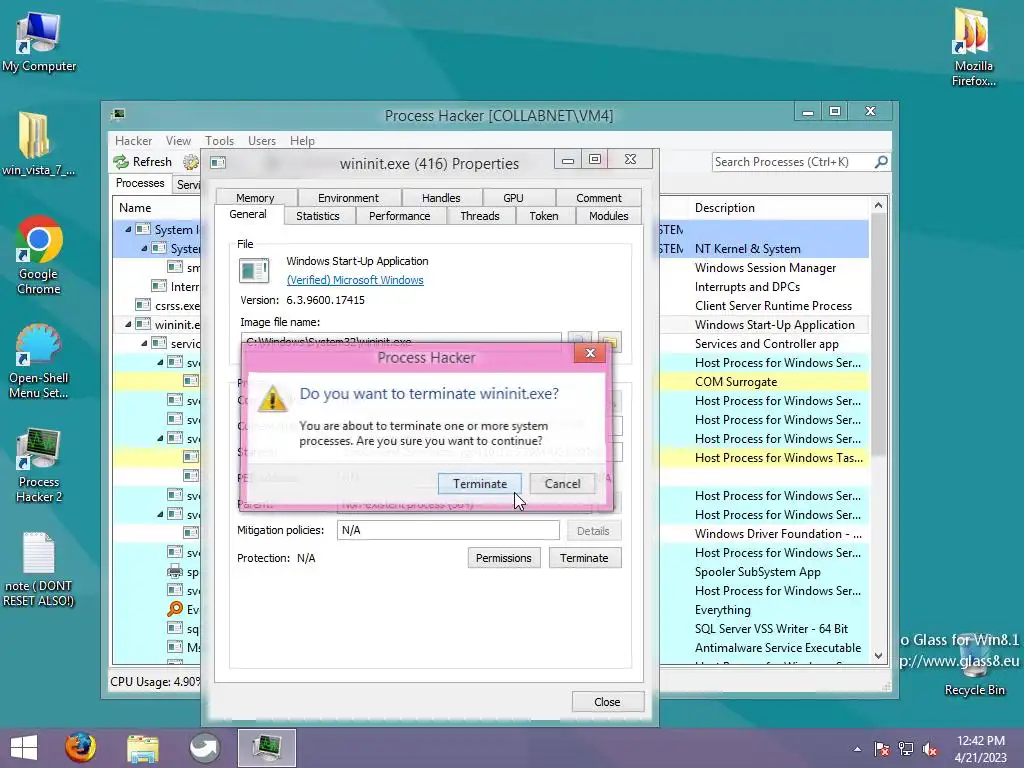Click the Refresh toolbar button
The image size is (1024, 768).
143,162
